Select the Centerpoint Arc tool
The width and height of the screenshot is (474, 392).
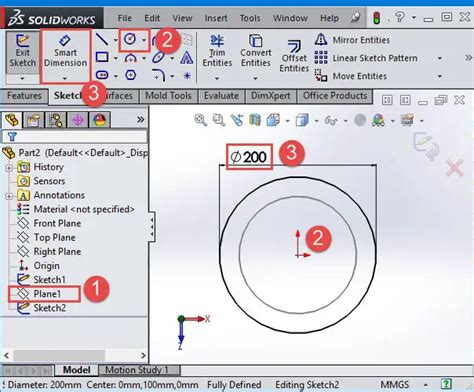pos(130,58)
